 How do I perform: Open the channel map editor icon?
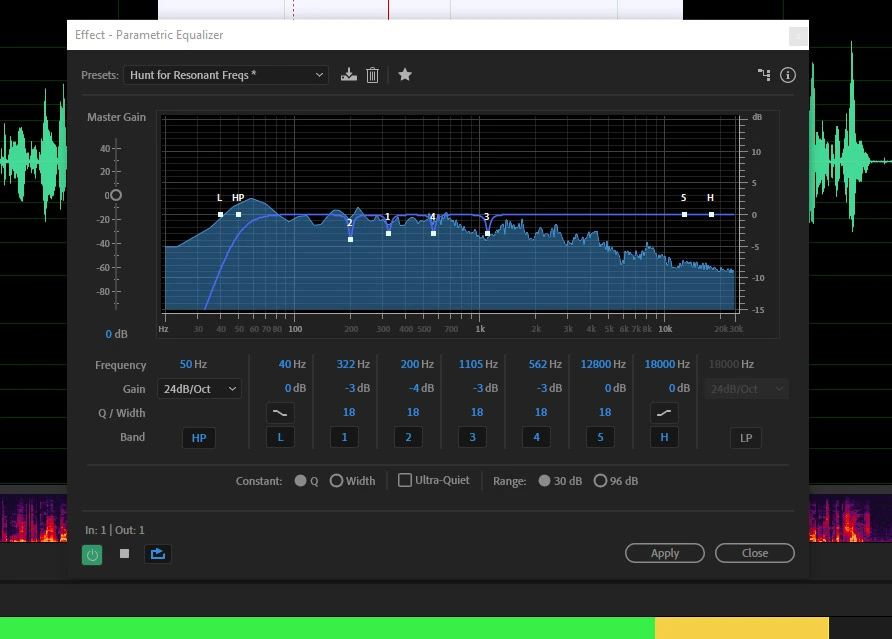[764, 75]
